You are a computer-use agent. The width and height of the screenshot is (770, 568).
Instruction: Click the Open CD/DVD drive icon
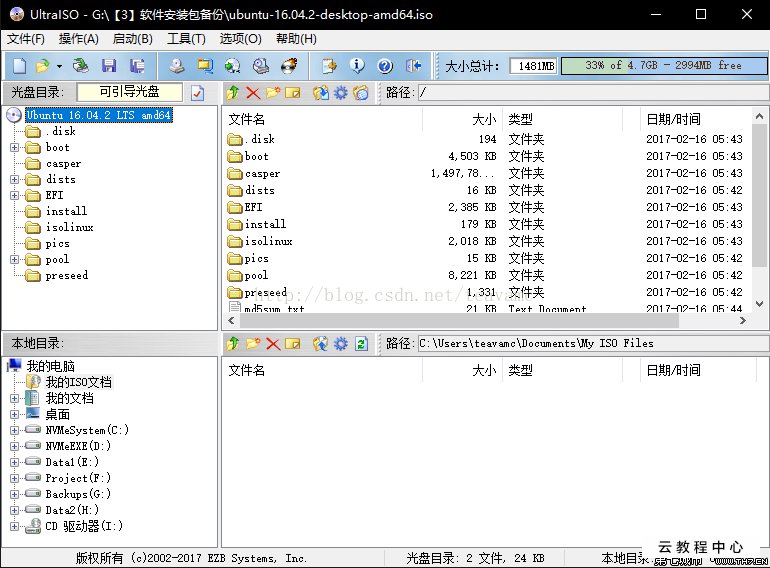pos(81,66)
